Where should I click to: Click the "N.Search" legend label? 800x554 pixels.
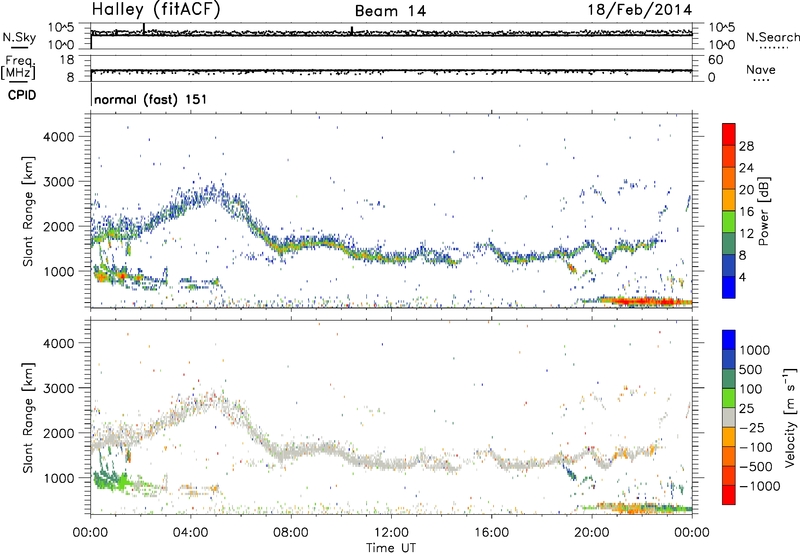coord(772,37)
